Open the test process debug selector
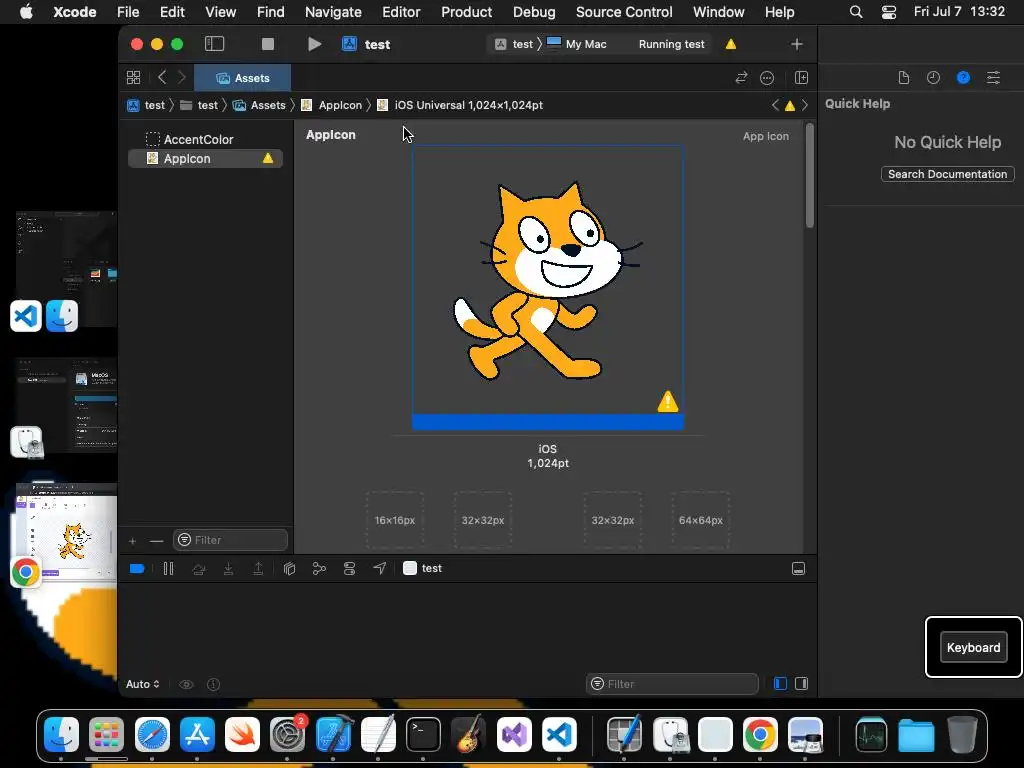The image size is (1024, 768). coord(423,568)
